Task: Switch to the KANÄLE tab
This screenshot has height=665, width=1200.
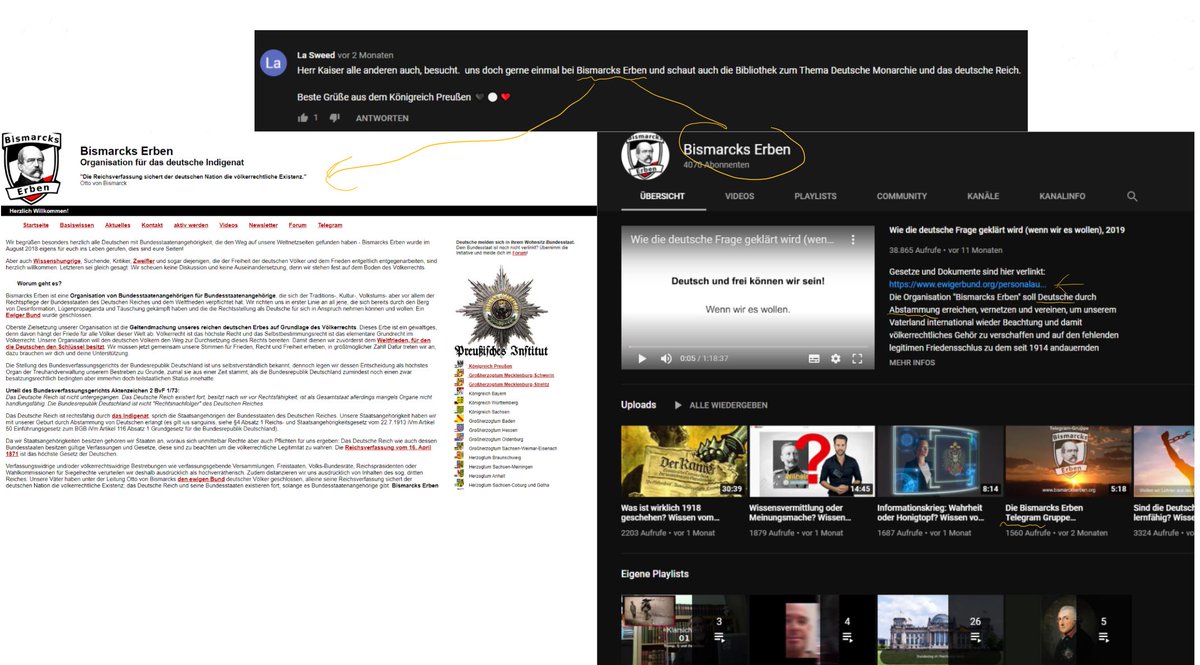Action: (x=983, y=196)
